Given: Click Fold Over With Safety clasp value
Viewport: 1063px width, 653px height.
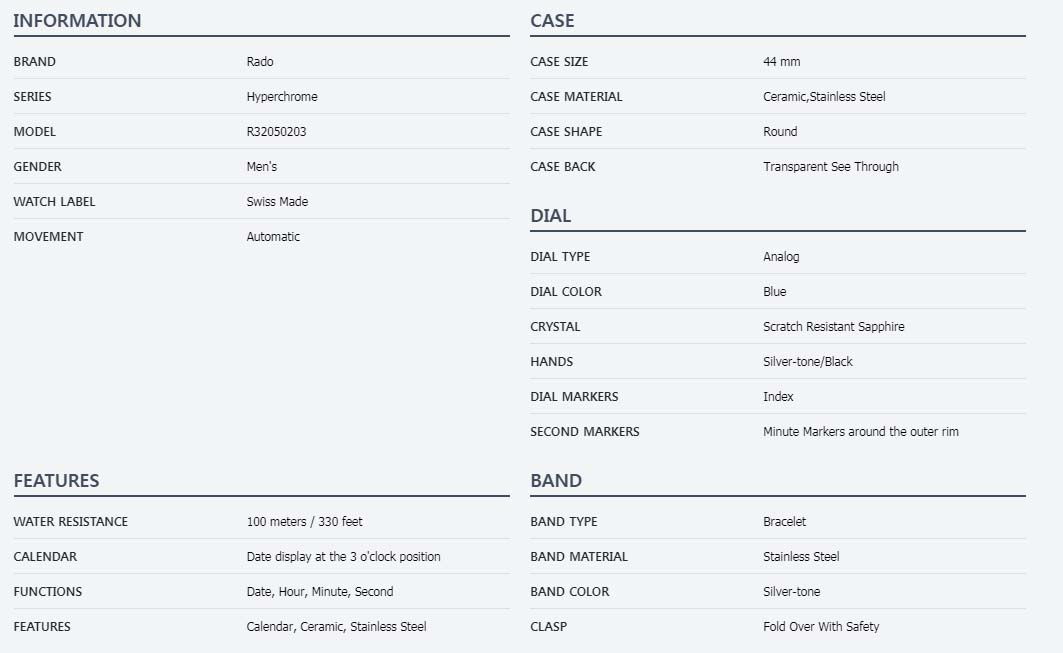Looking at the screenshot, I should click(x=821, y=627).
